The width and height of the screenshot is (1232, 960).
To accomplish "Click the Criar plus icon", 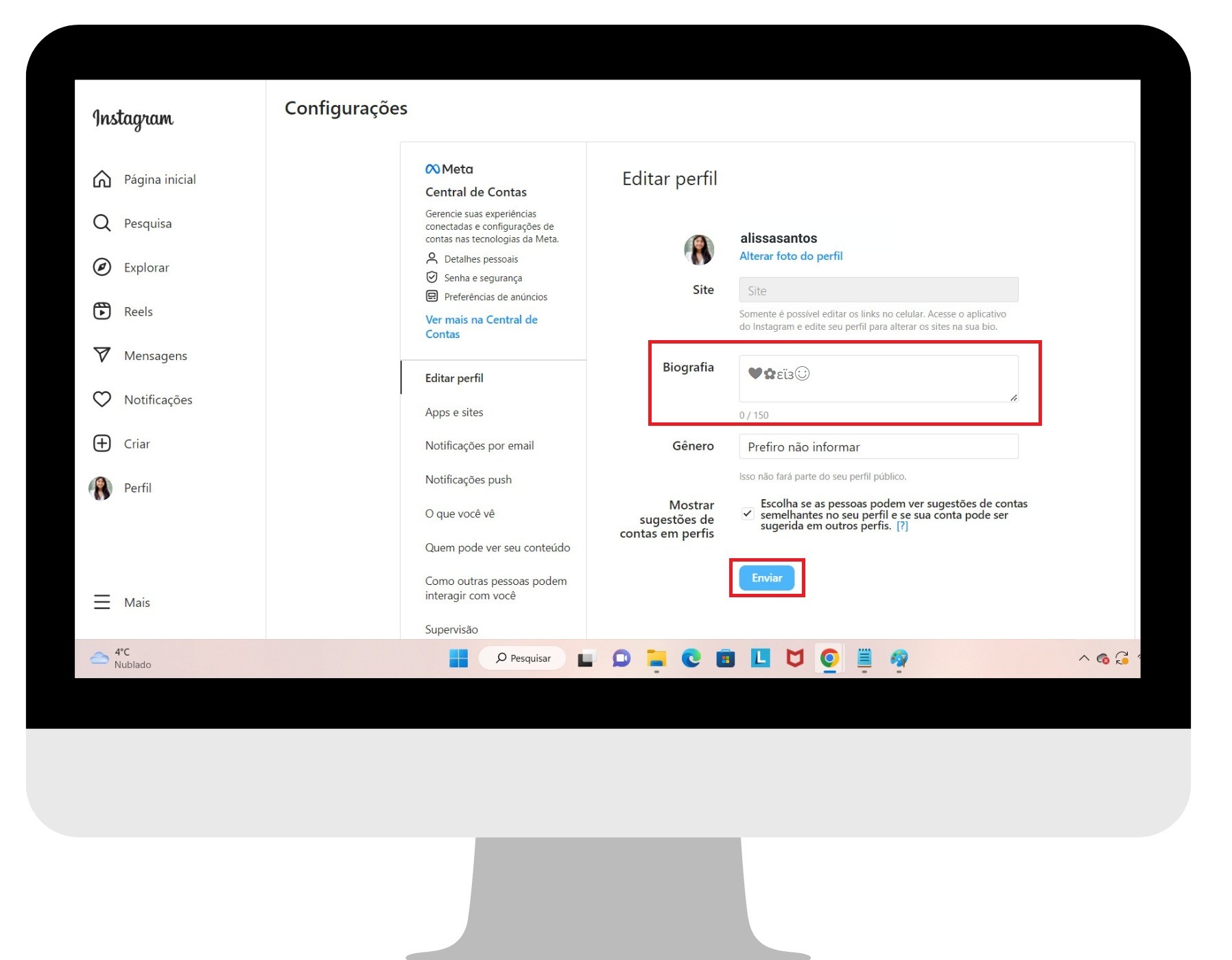I will [x=102, y=444].
